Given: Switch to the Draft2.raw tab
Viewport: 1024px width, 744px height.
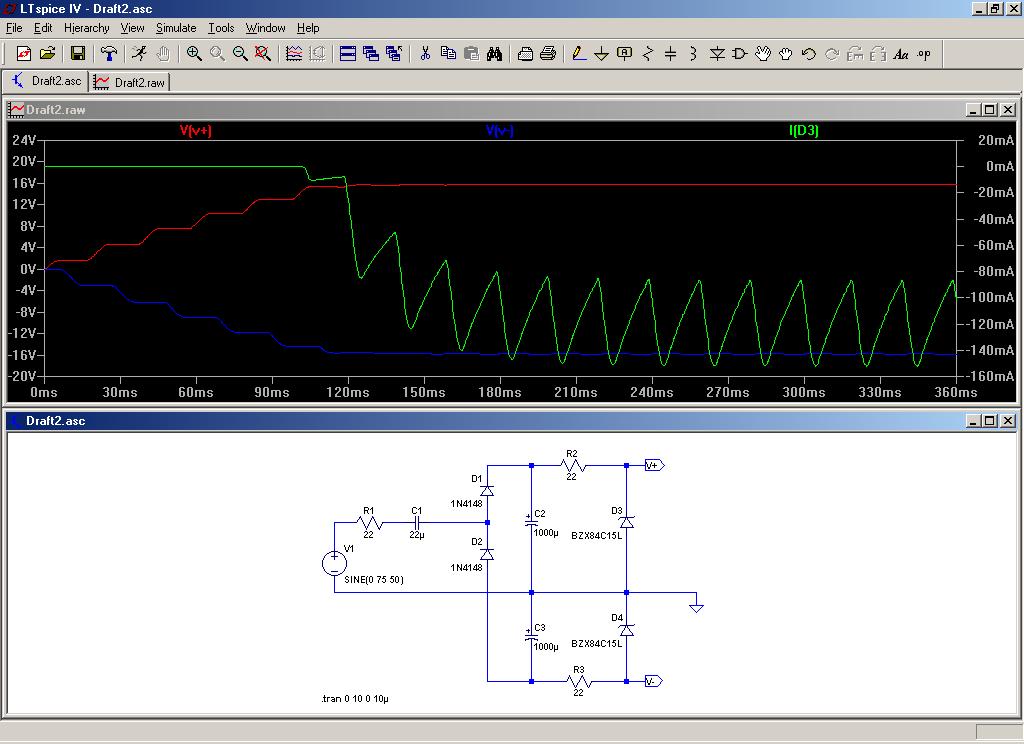Looking at the screenshot, I should coord(129,82).
